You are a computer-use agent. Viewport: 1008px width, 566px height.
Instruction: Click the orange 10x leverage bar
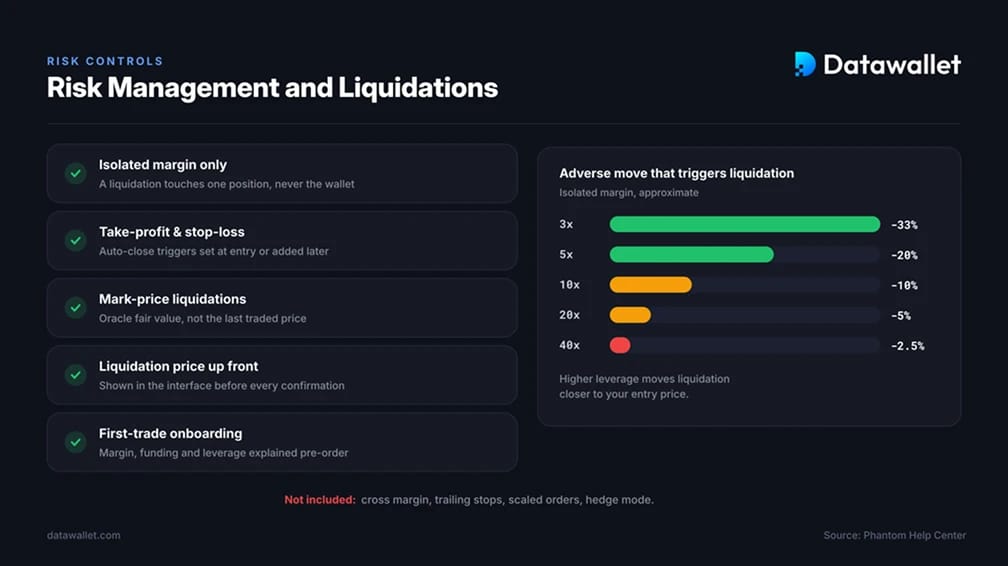[x=651, y=284]
